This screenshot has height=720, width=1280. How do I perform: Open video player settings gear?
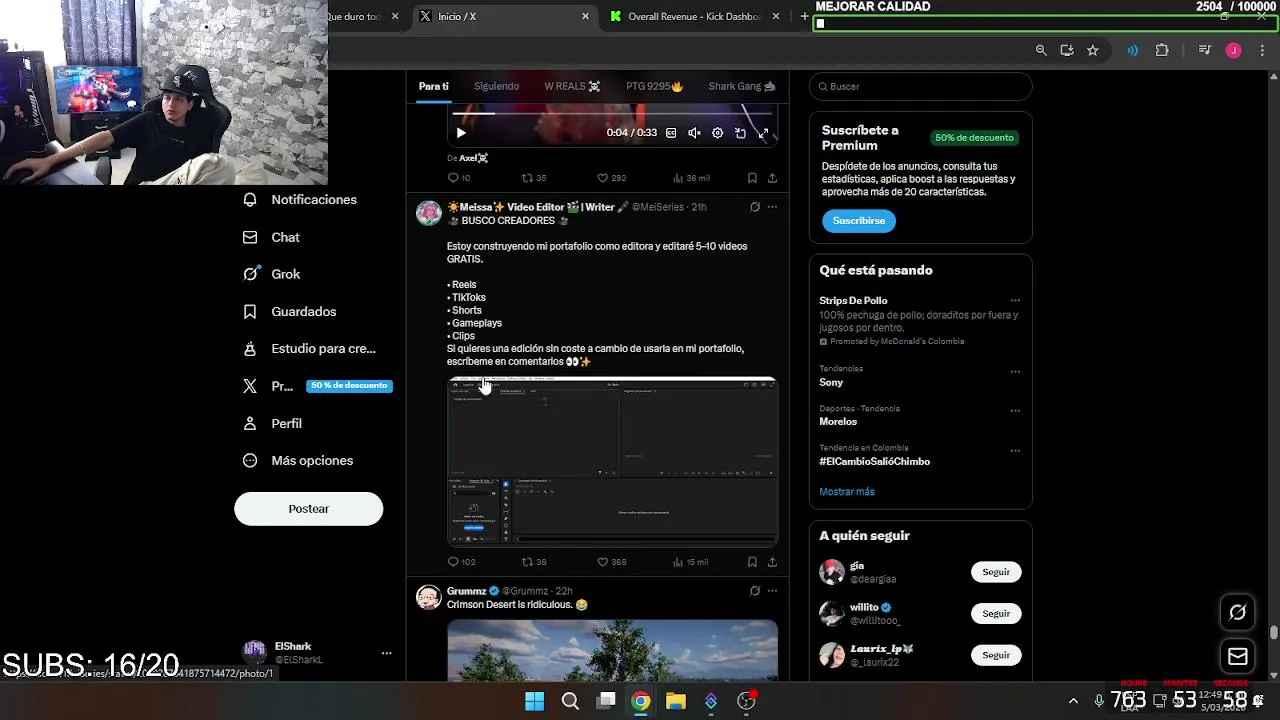click(x=717, y=133)
